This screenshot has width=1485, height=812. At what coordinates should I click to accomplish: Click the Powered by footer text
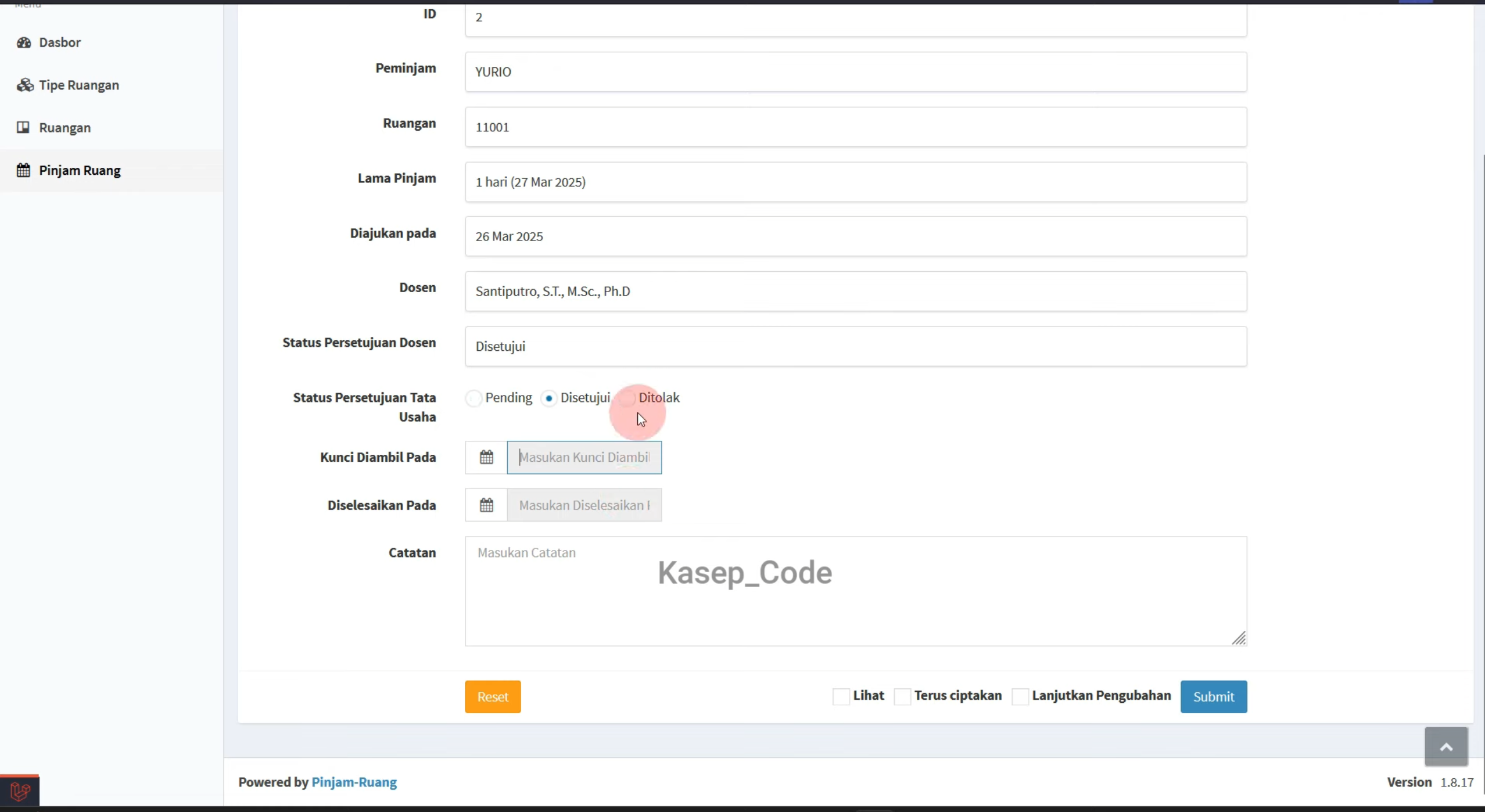[273, 782]
